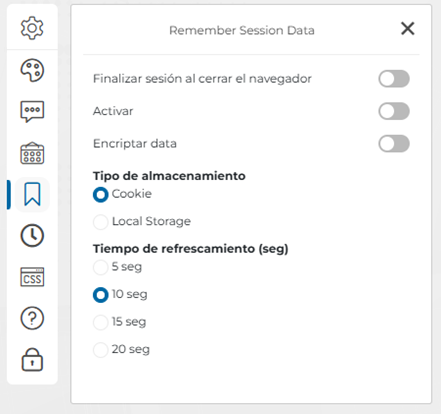Open the gear settings icon in sidebar

point(32,28)
